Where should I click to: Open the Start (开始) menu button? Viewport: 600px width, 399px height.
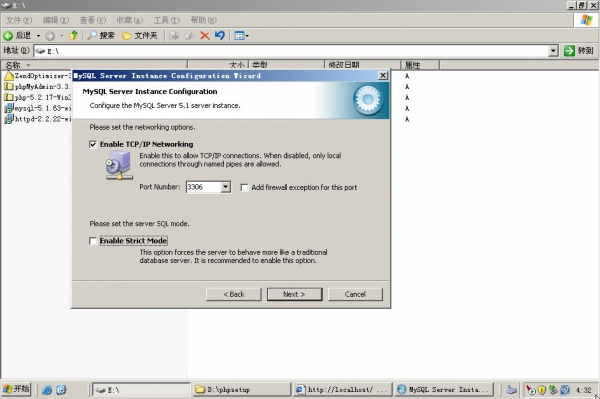(16, 389)
